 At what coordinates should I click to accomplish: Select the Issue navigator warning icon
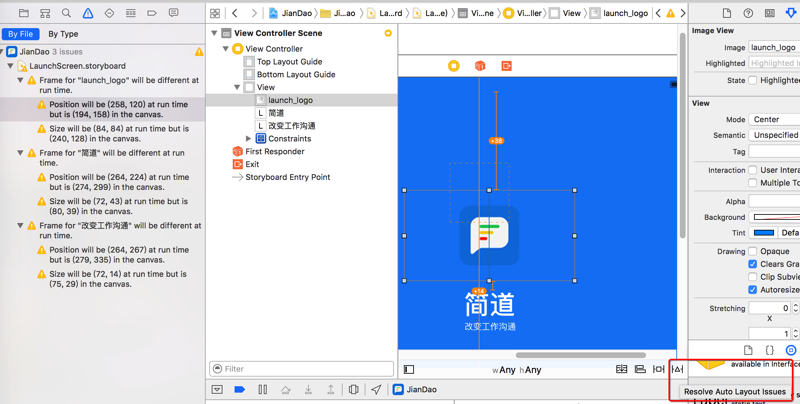tap(88, 13)
